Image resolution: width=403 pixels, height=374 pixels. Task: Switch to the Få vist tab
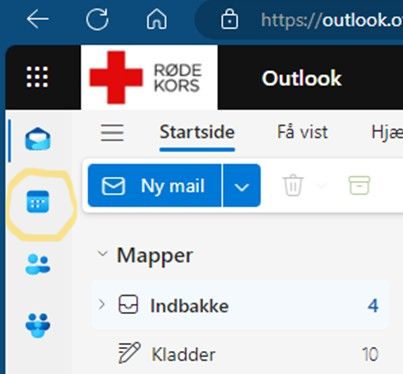[302, 132]
